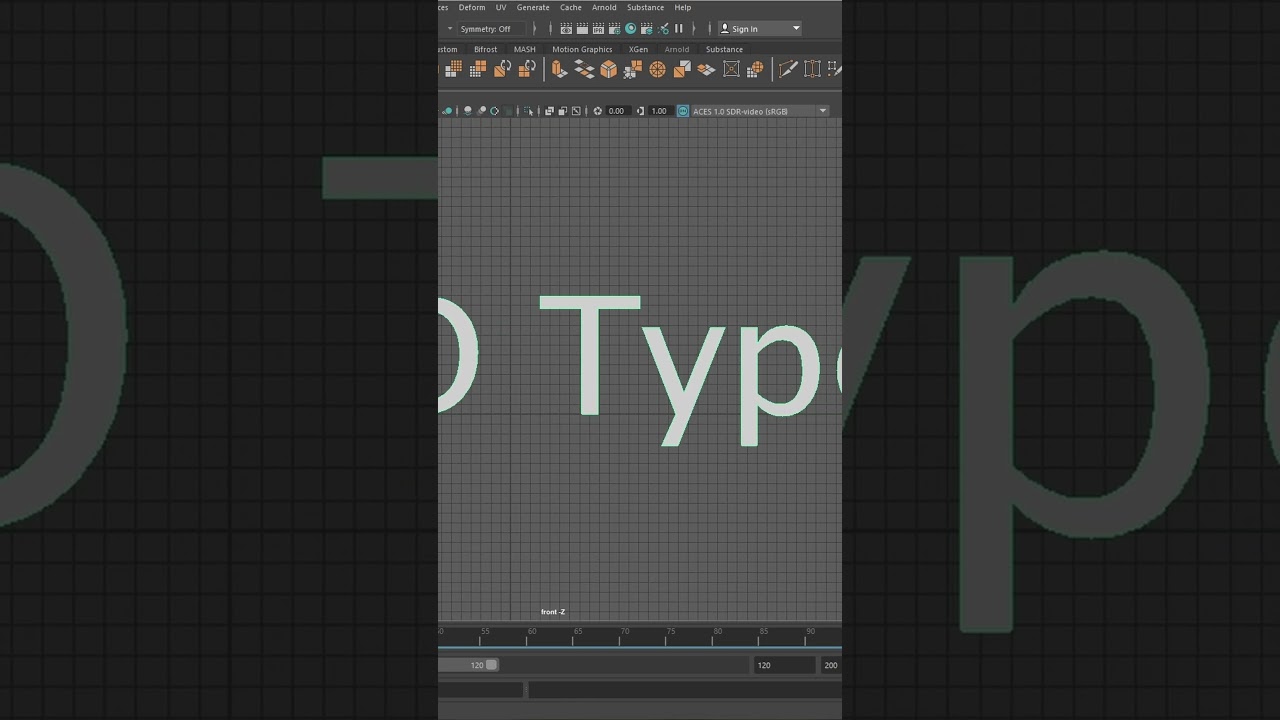1280x720 pixels.
Task: Select the Merge shelf tool with small cubes
Action: (633, 69)
